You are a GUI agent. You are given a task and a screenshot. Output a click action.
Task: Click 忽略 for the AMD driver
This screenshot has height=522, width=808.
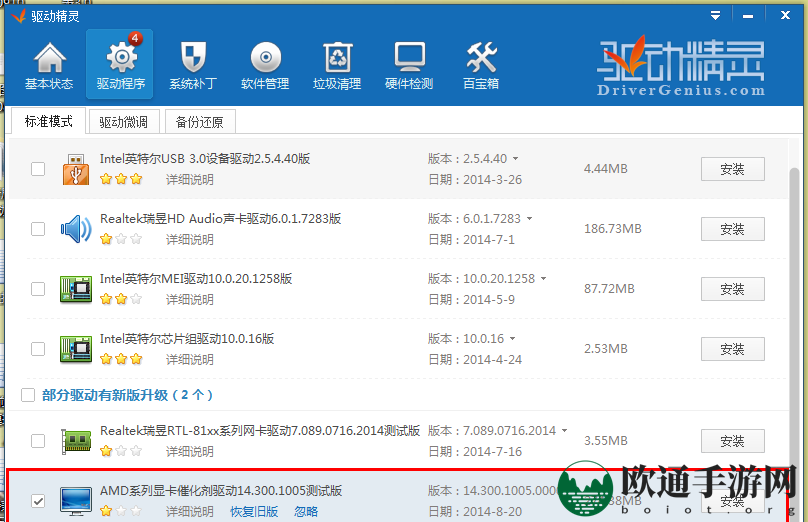[x=306, y=512]
